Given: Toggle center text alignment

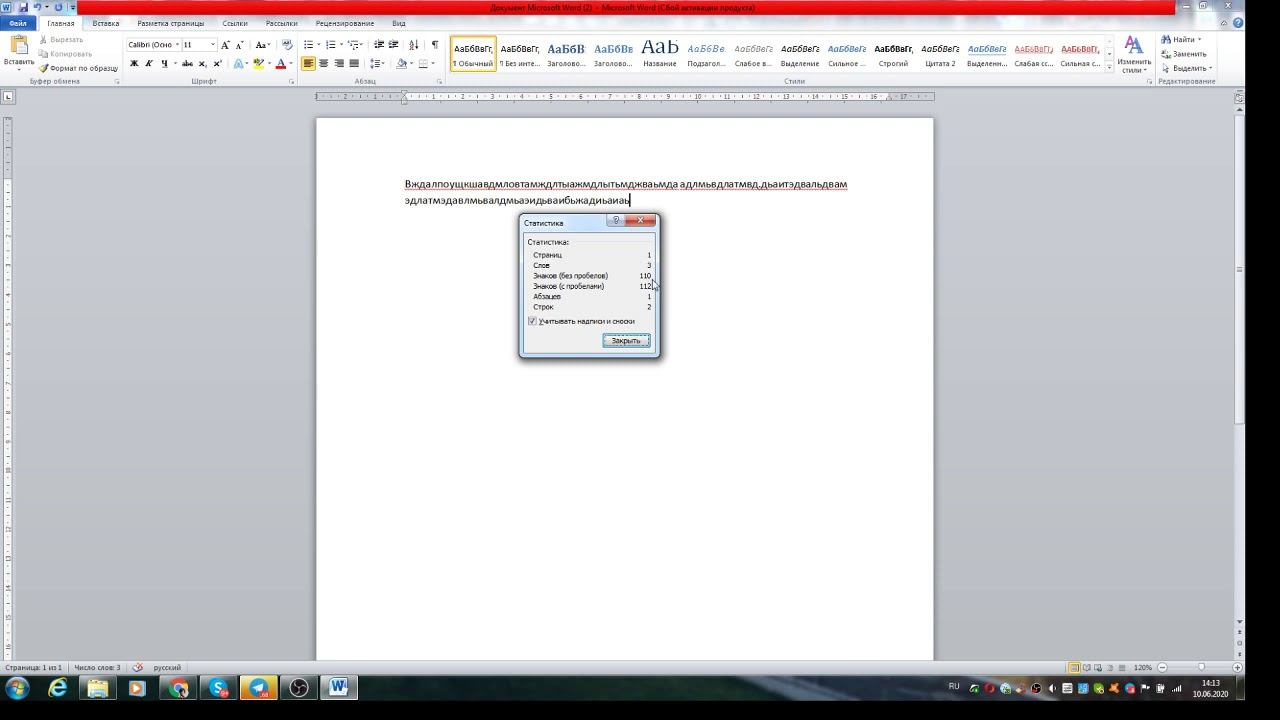Looking at the screenshot, I should point(323,64).
